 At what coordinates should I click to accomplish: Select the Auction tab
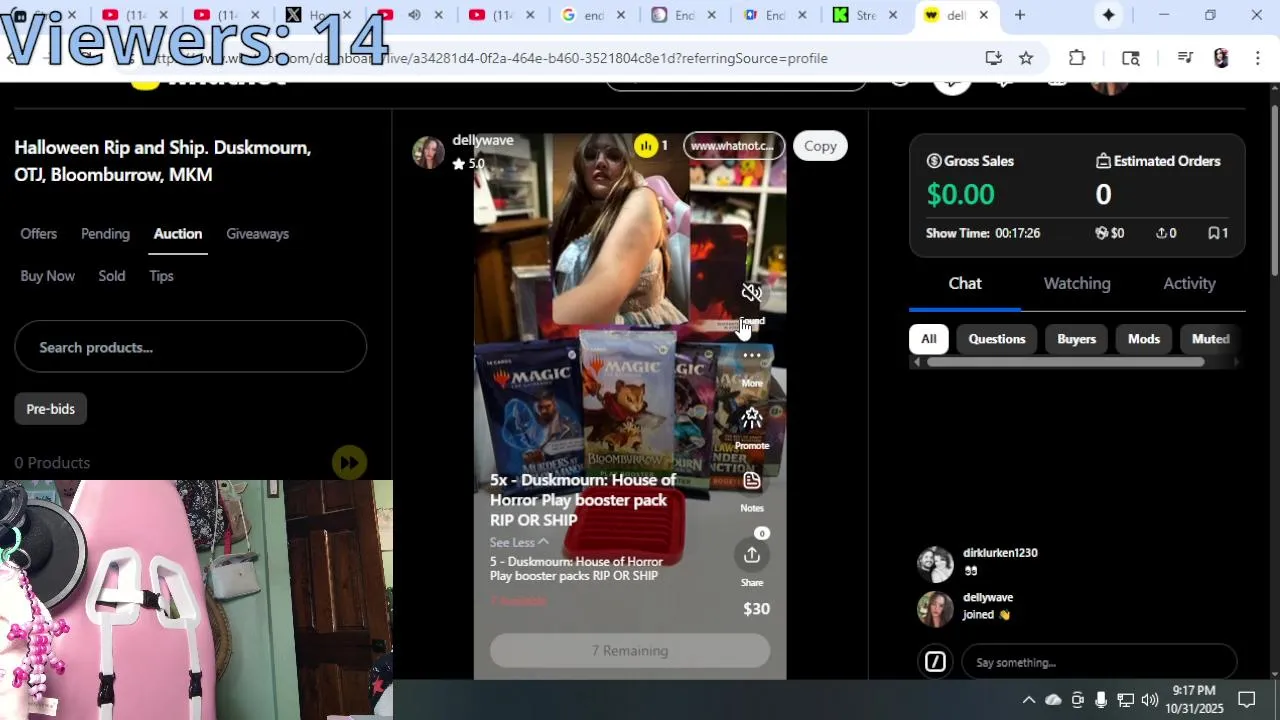(178, 234)
